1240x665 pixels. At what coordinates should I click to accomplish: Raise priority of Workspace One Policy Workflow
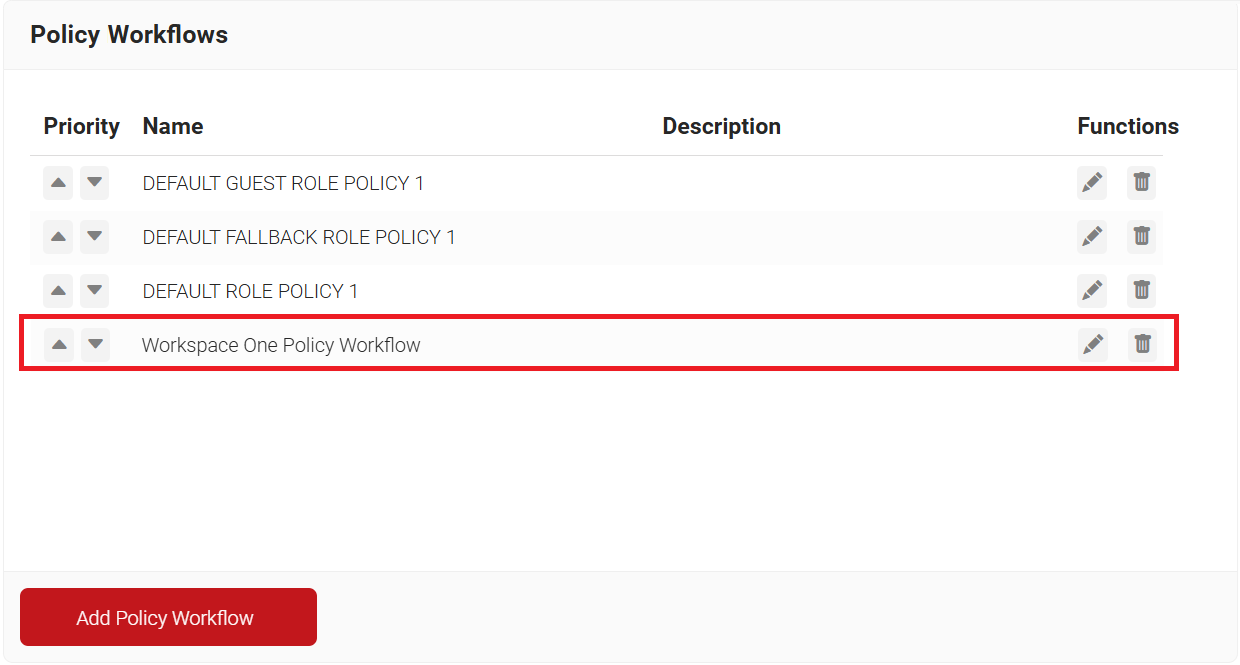pos(59,345)
